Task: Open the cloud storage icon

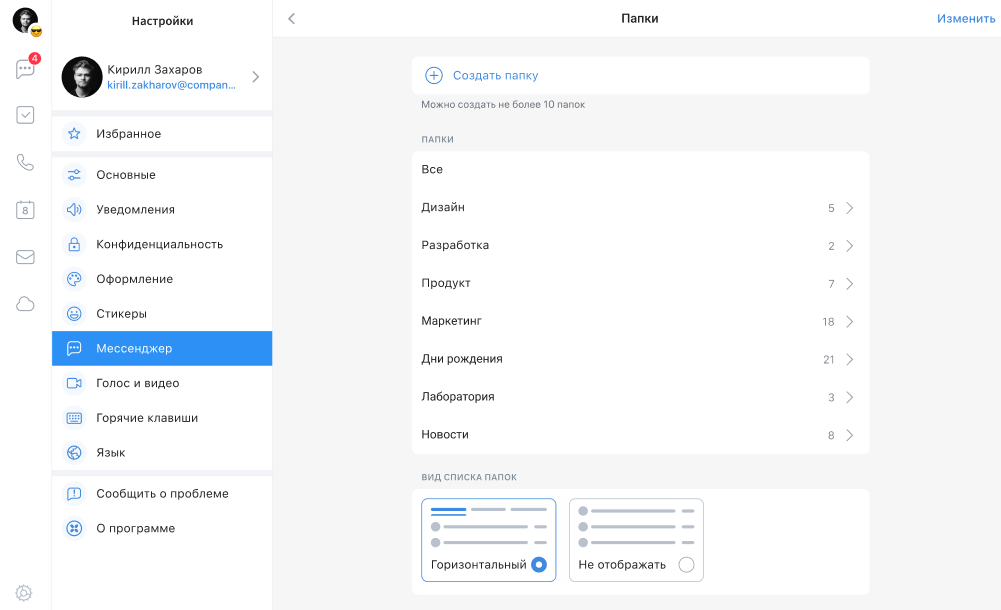Action: [x=25, y=304]
